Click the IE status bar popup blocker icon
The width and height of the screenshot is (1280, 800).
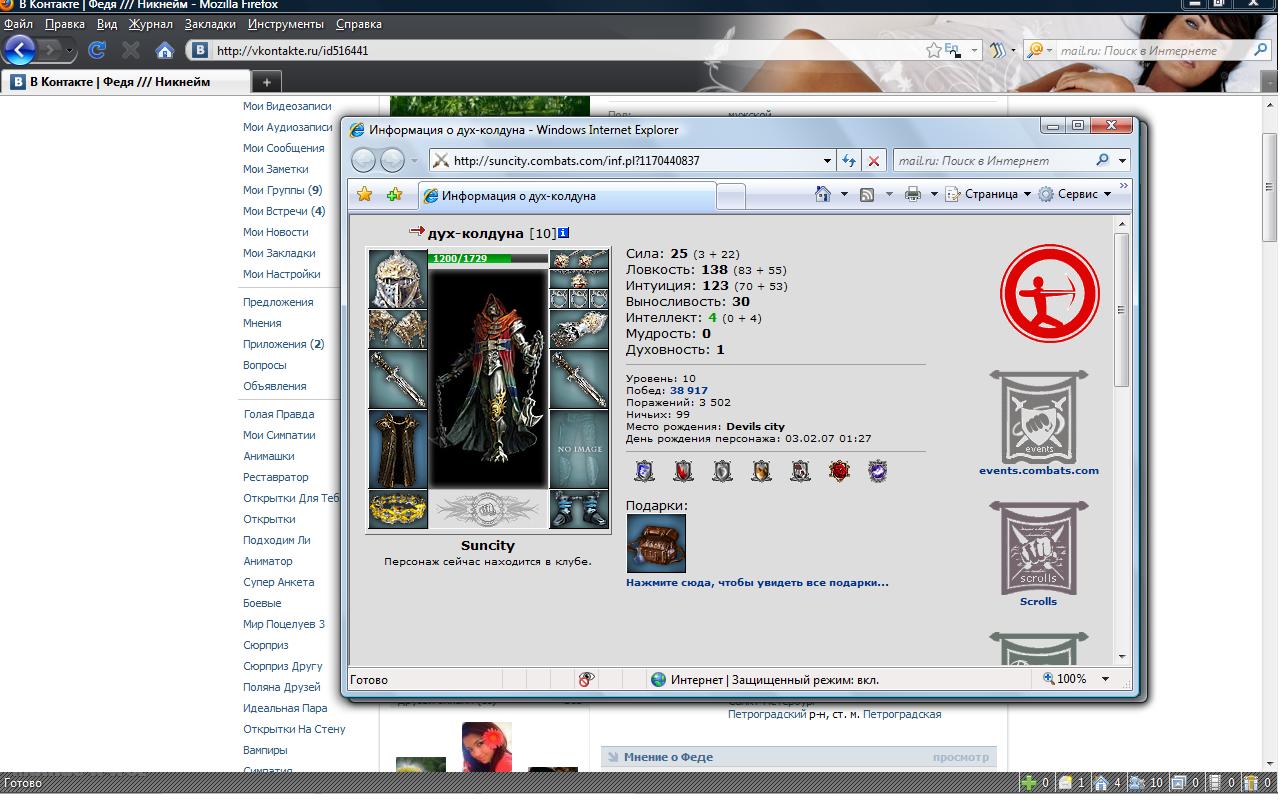586,679
